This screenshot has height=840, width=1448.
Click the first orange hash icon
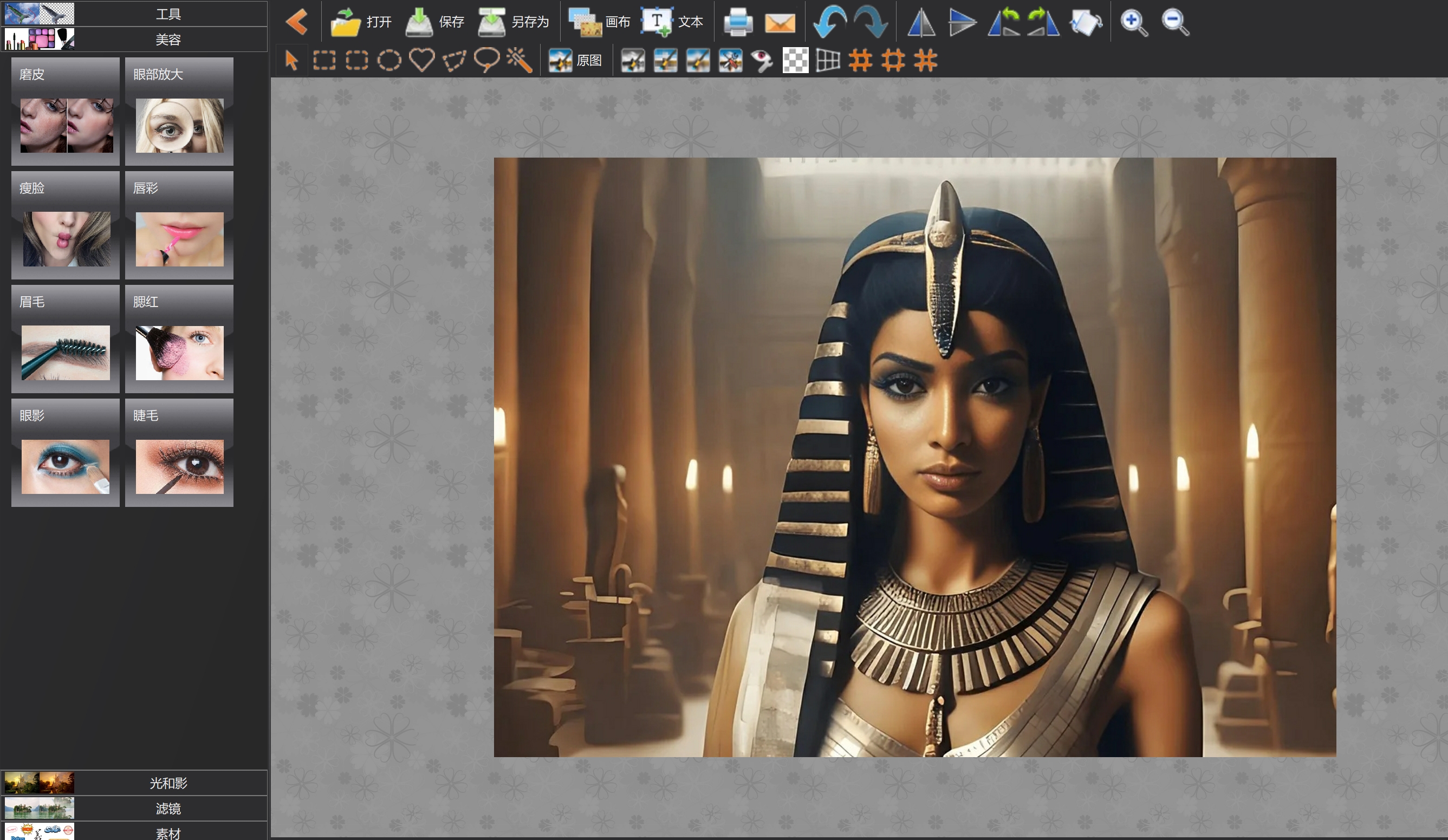[860, 60]
